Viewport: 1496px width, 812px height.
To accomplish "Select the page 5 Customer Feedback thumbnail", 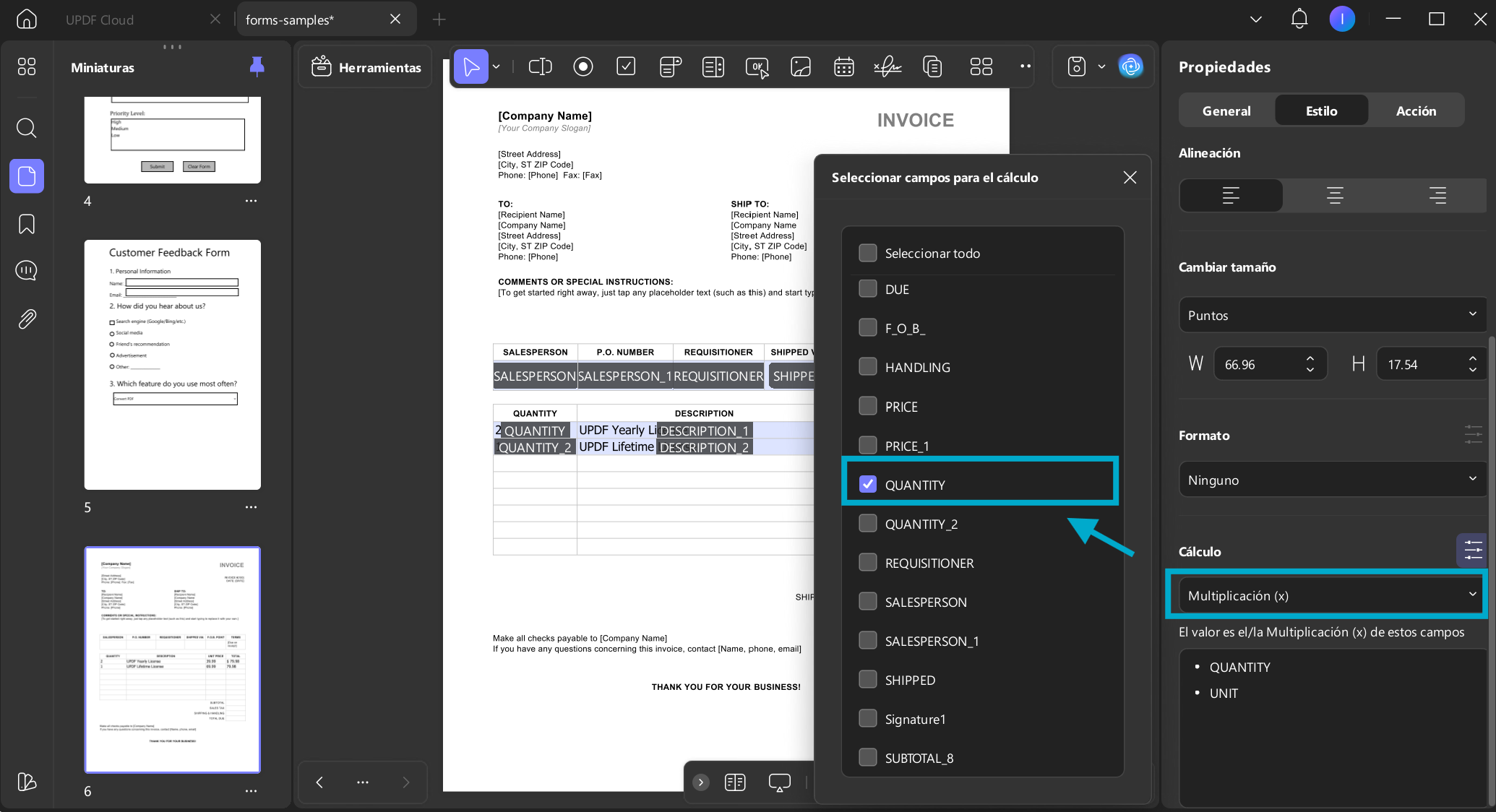I will (x=173, y=365).
